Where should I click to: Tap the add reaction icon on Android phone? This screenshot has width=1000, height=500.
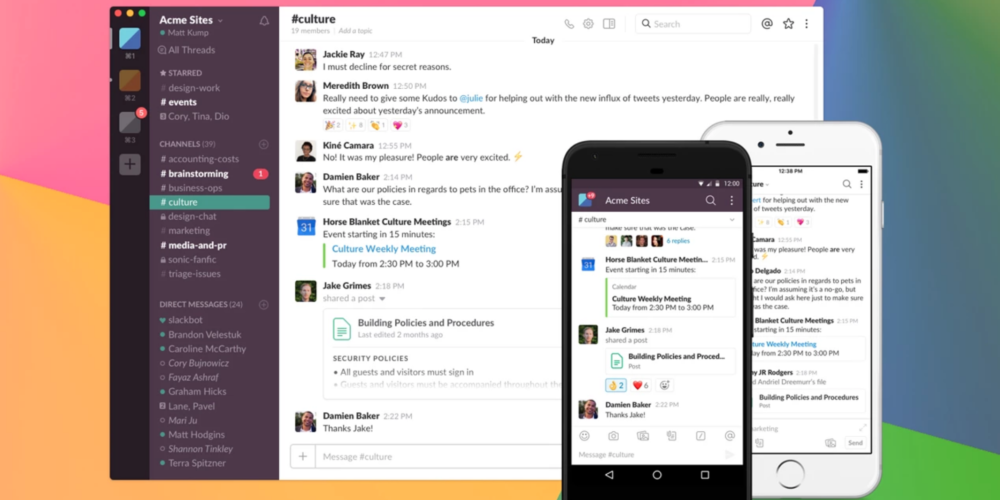(x=664, y=385)
